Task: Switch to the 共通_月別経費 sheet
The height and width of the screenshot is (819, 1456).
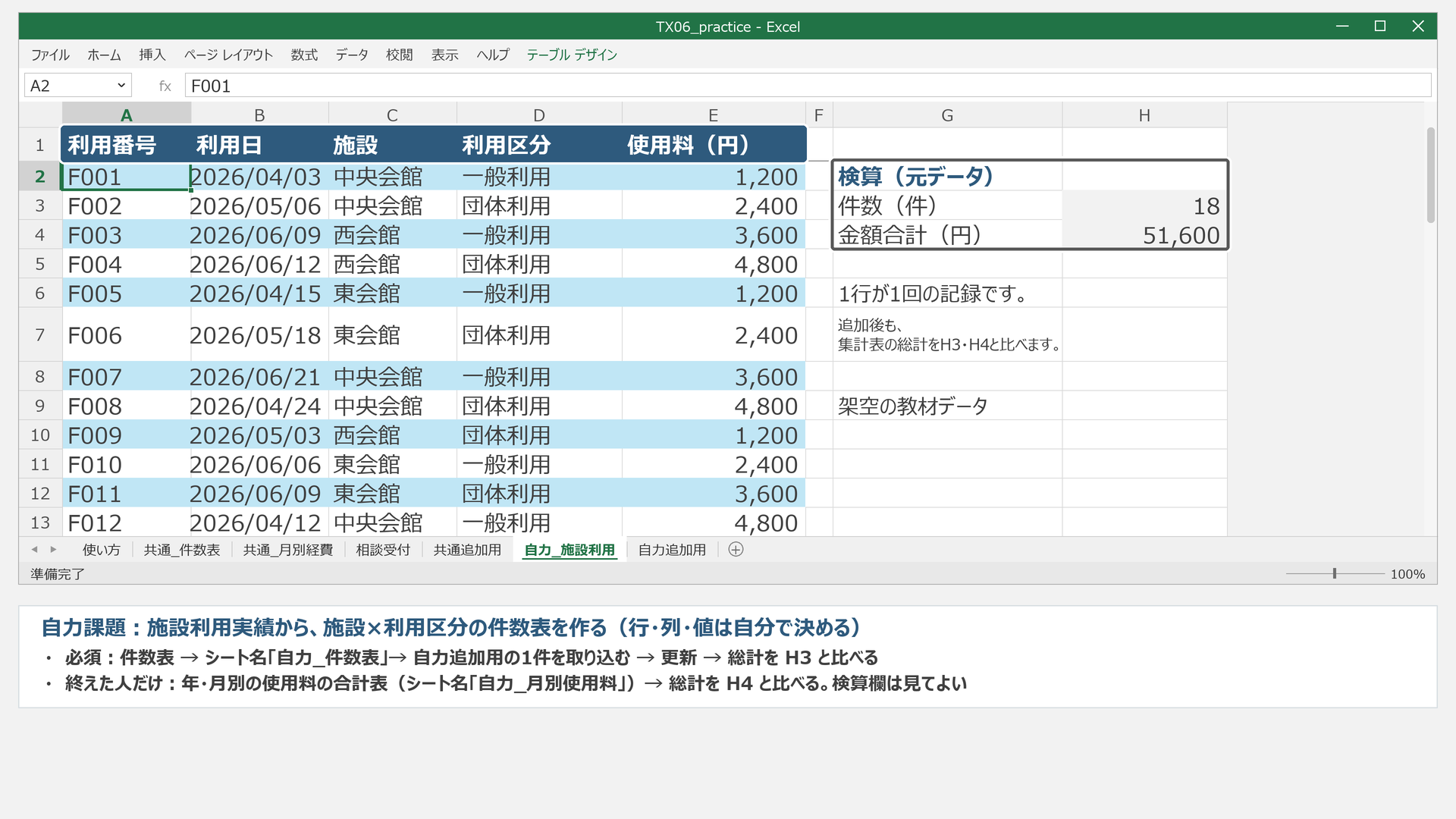Action: pos(288,550)
